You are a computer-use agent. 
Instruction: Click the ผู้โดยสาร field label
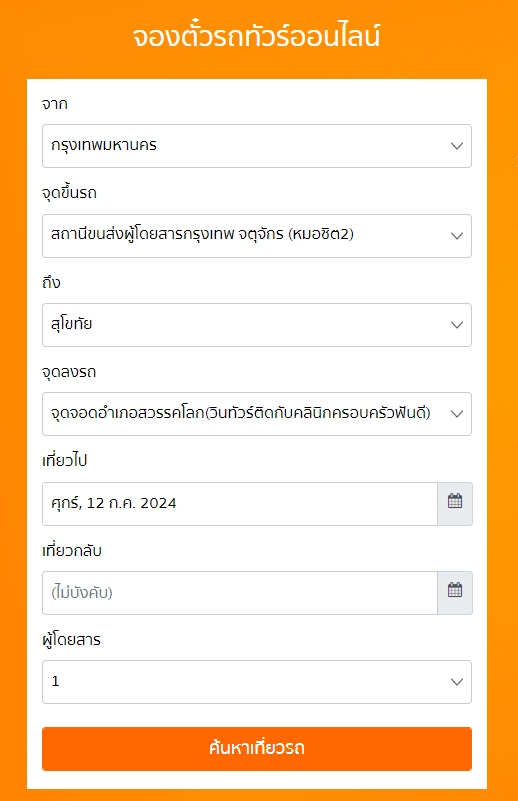pos(72,640)
